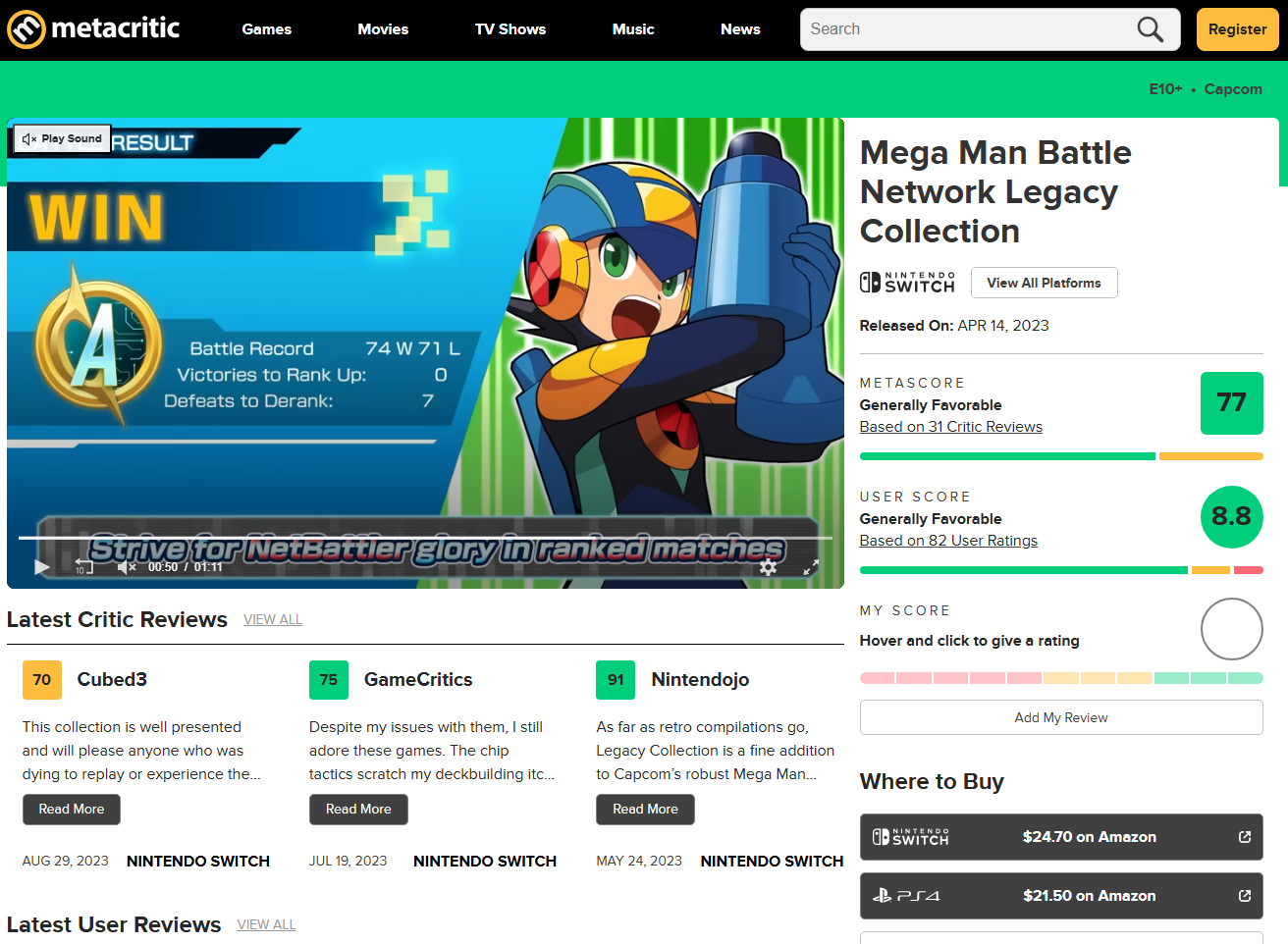Click GameCritics review excerpt text
Image resolution: width=1288 pixels, height=944 pixels.
pos(432,751)
